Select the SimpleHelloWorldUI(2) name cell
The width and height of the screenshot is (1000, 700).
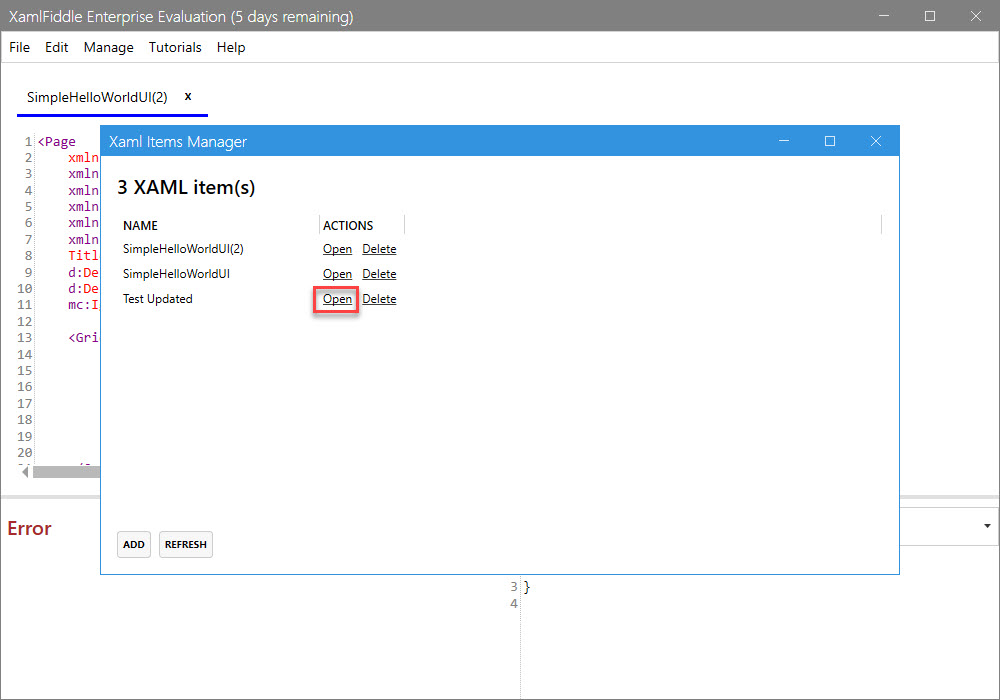click(183, 249)
